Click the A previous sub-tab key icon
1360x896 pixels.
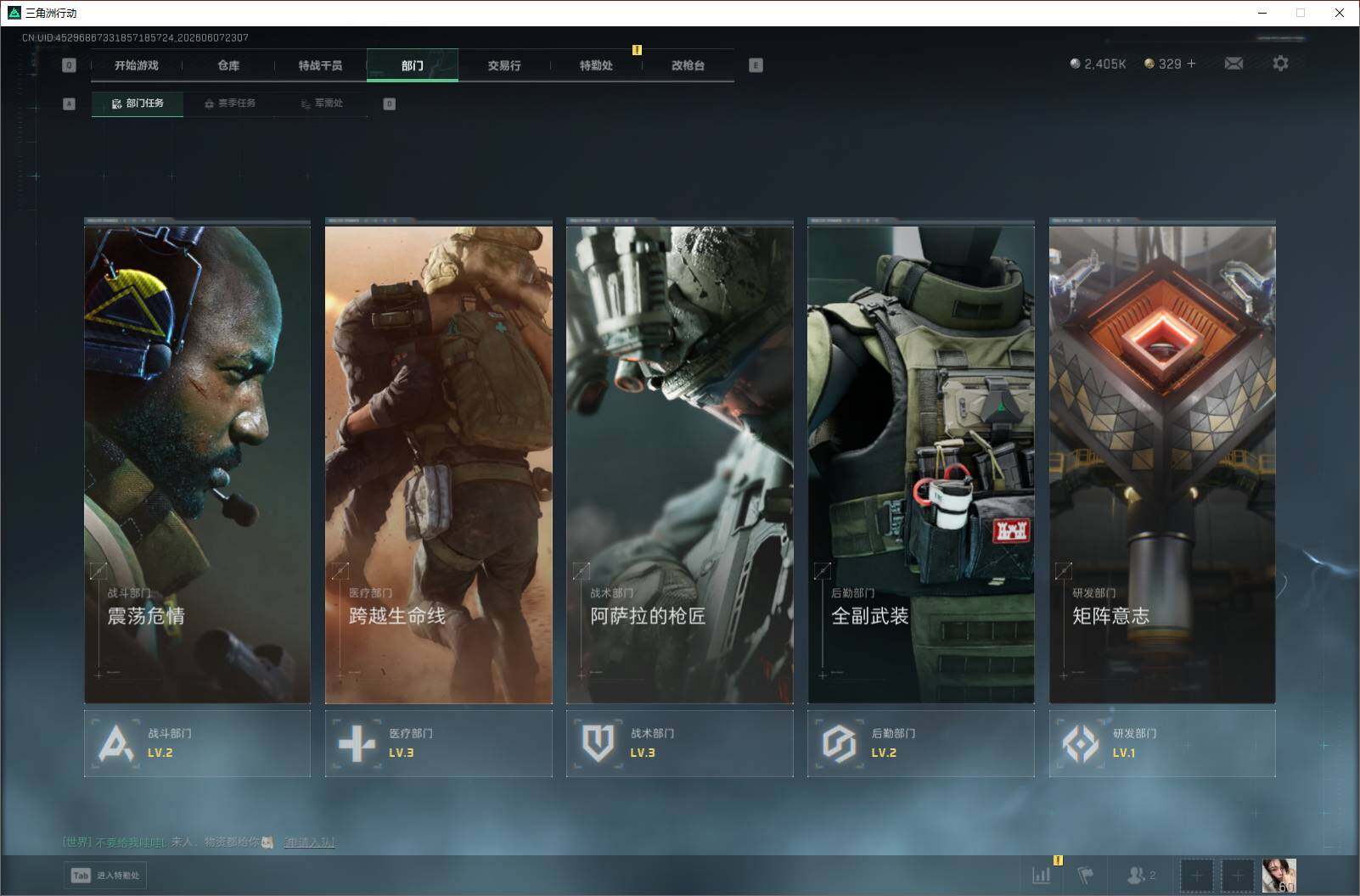(70, 104)
